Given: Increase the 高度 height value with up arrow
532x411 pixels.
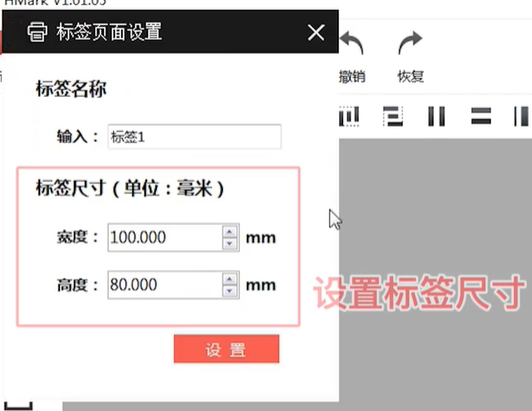Looking at the screenshot, I should (x=230, y=279).
